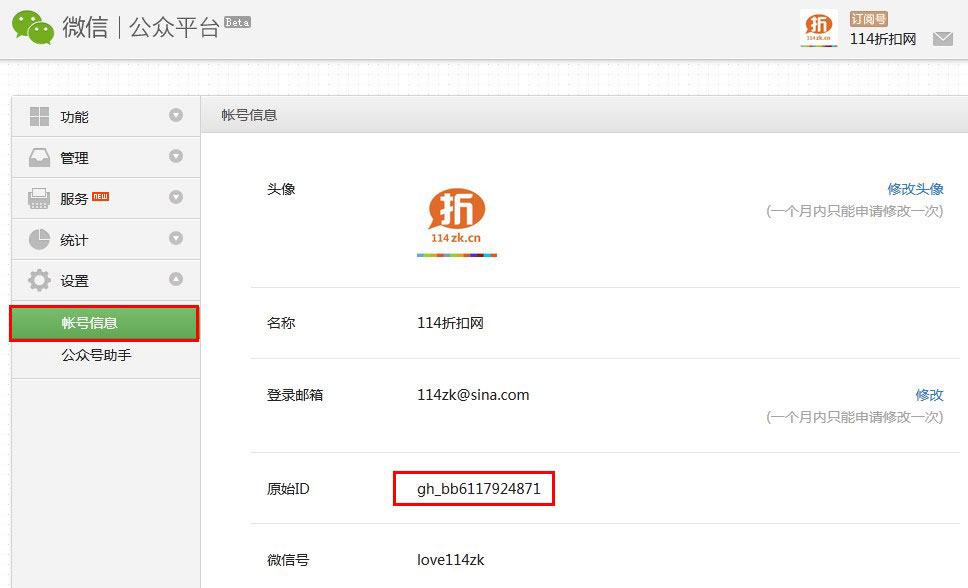Open the mail envelope icon in header
This screenshot has width=968, height=588.
(943, 39)
